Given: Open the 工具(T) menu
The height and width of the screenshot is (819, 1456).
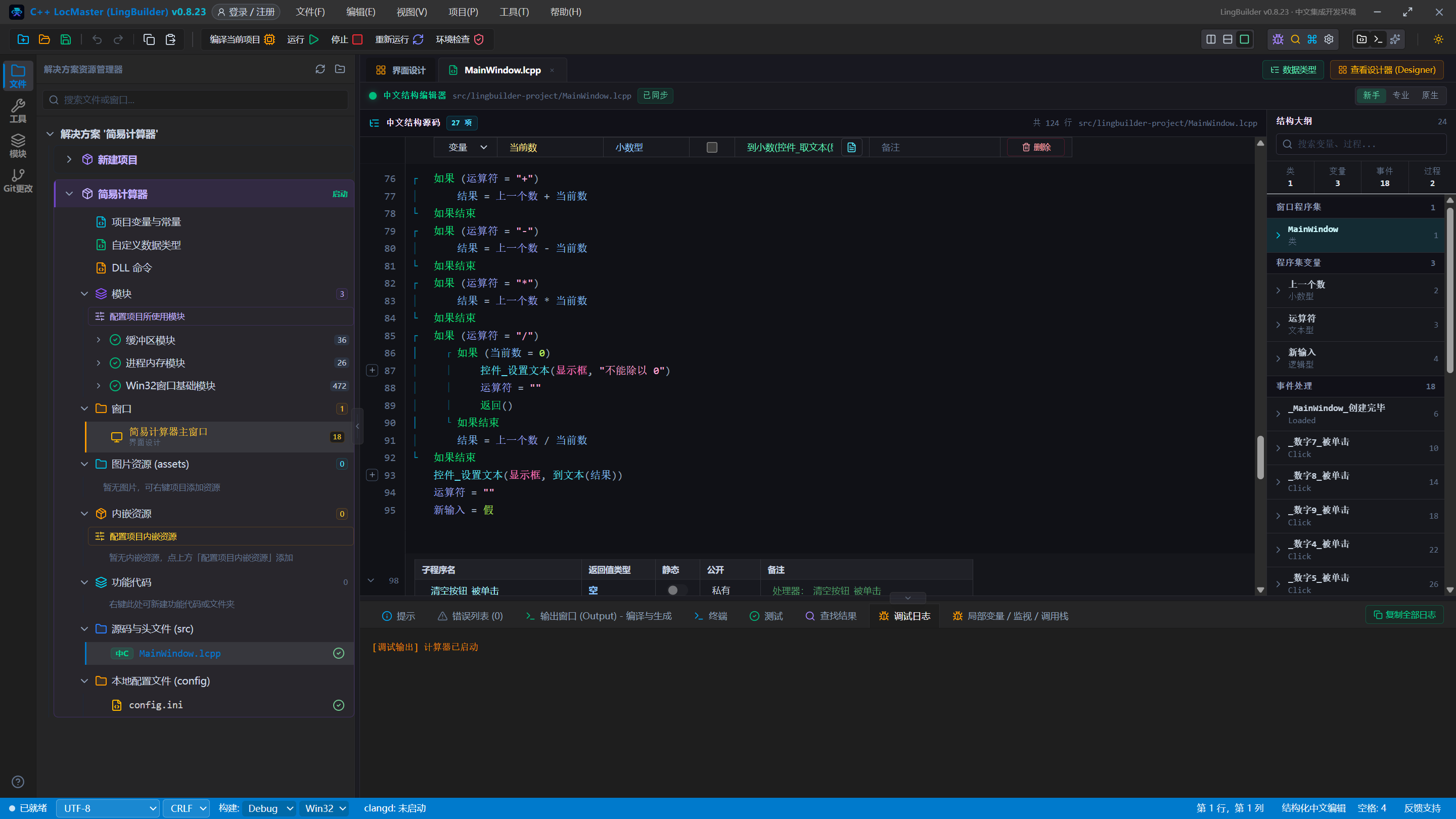Looking at the screenshot, I should click(x=514, y=12).
